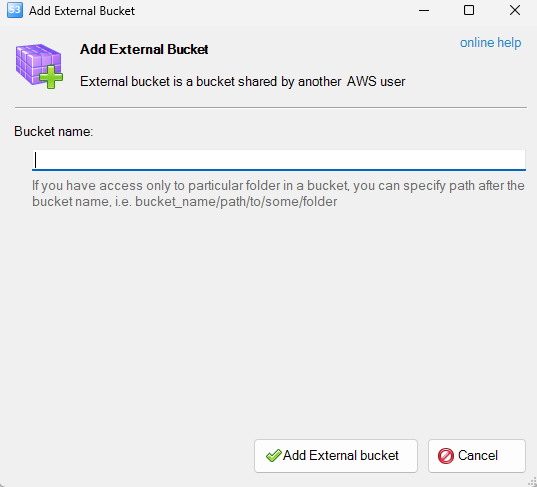Click the bold Add External Bucket heading

point(144,49)
